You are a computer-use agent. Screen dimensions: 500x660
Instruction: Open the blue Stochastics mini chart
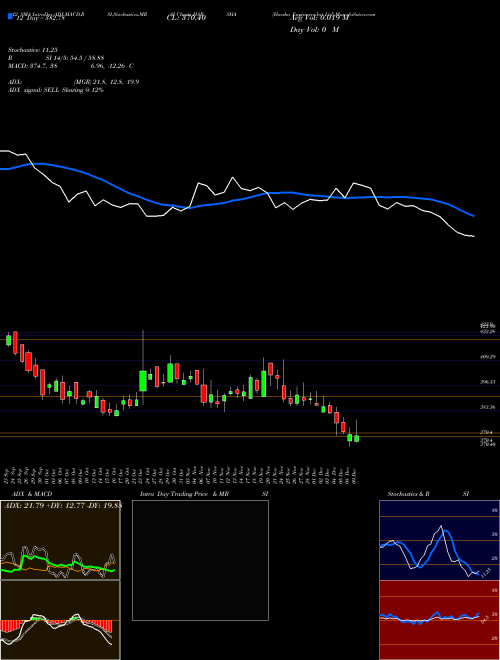point(439,540)
